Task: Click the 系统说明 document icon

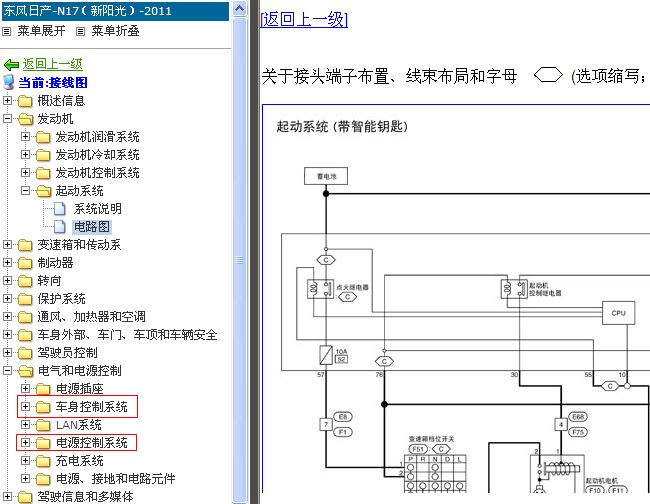Action: (x=60, y=209)
